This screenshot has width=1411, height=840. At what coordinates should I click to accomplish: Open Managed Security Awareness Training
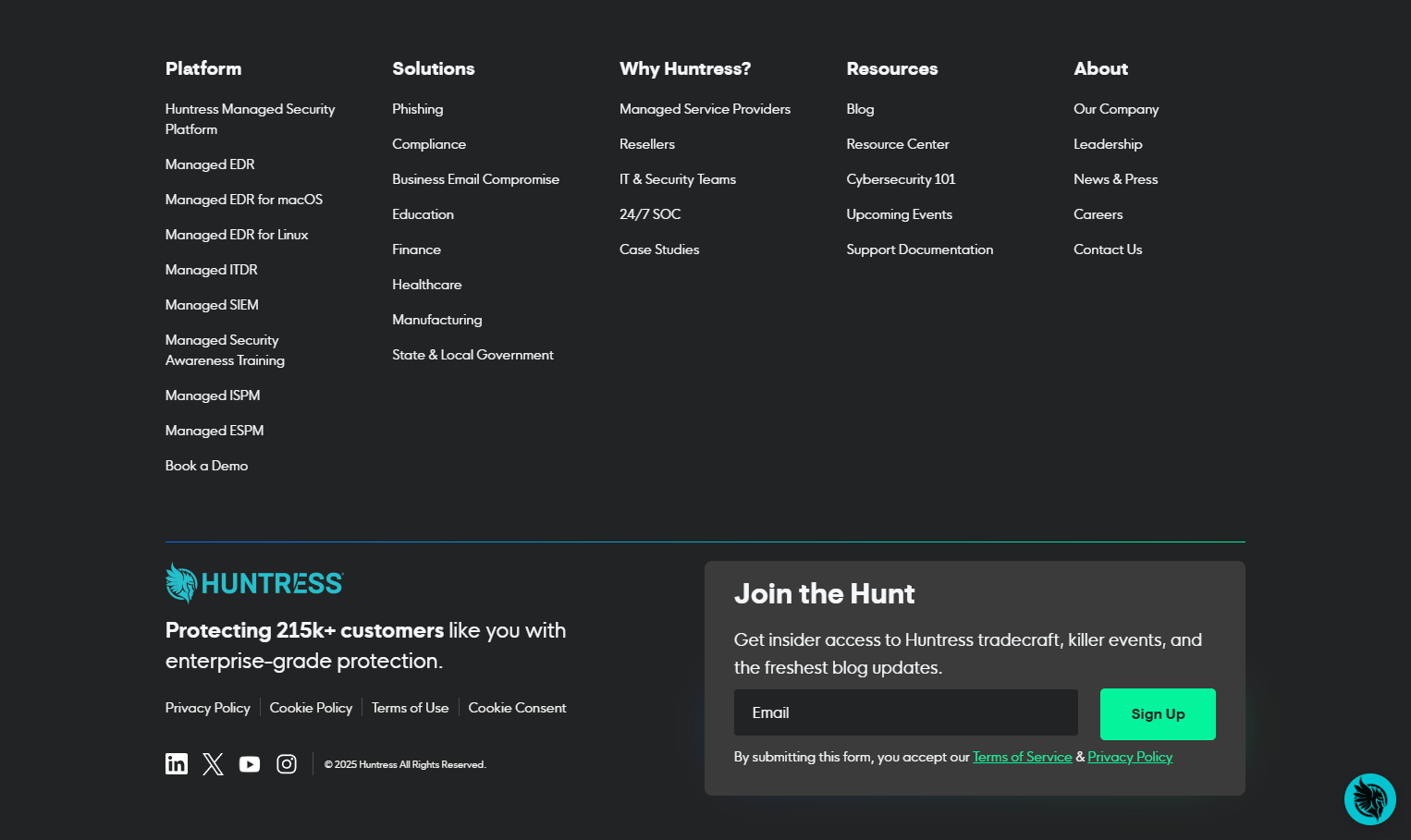tap(225, 350)
